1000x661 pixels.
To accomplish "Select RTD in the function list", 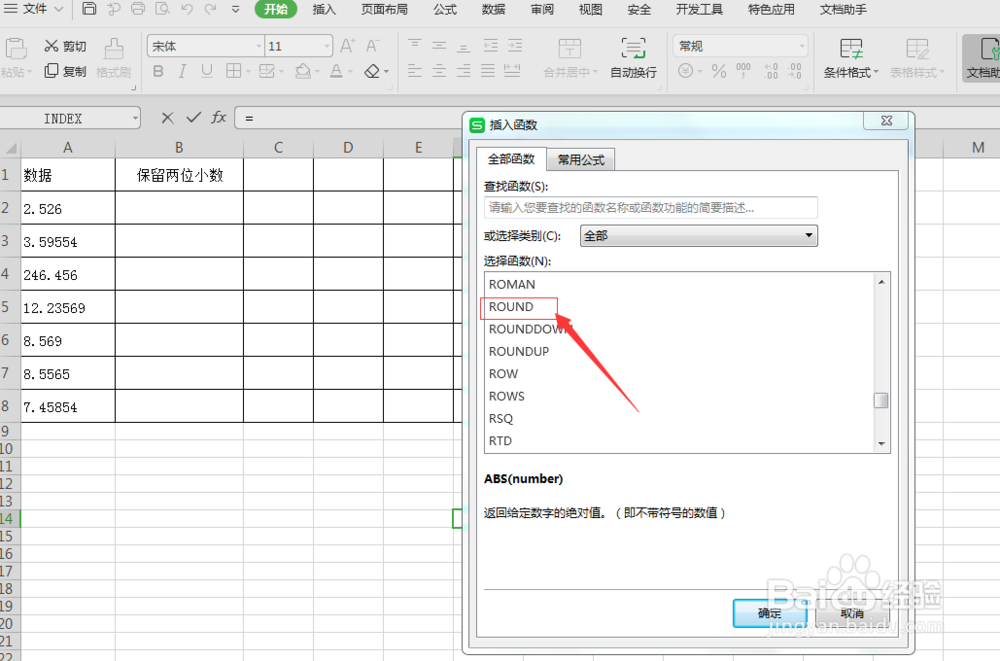I will [500, 441].
